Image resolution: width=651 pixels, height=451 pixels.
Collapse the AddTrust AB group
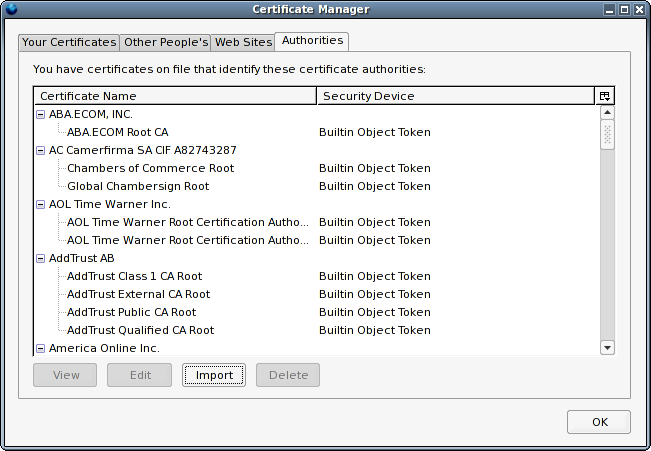click(x=40, y=258)
